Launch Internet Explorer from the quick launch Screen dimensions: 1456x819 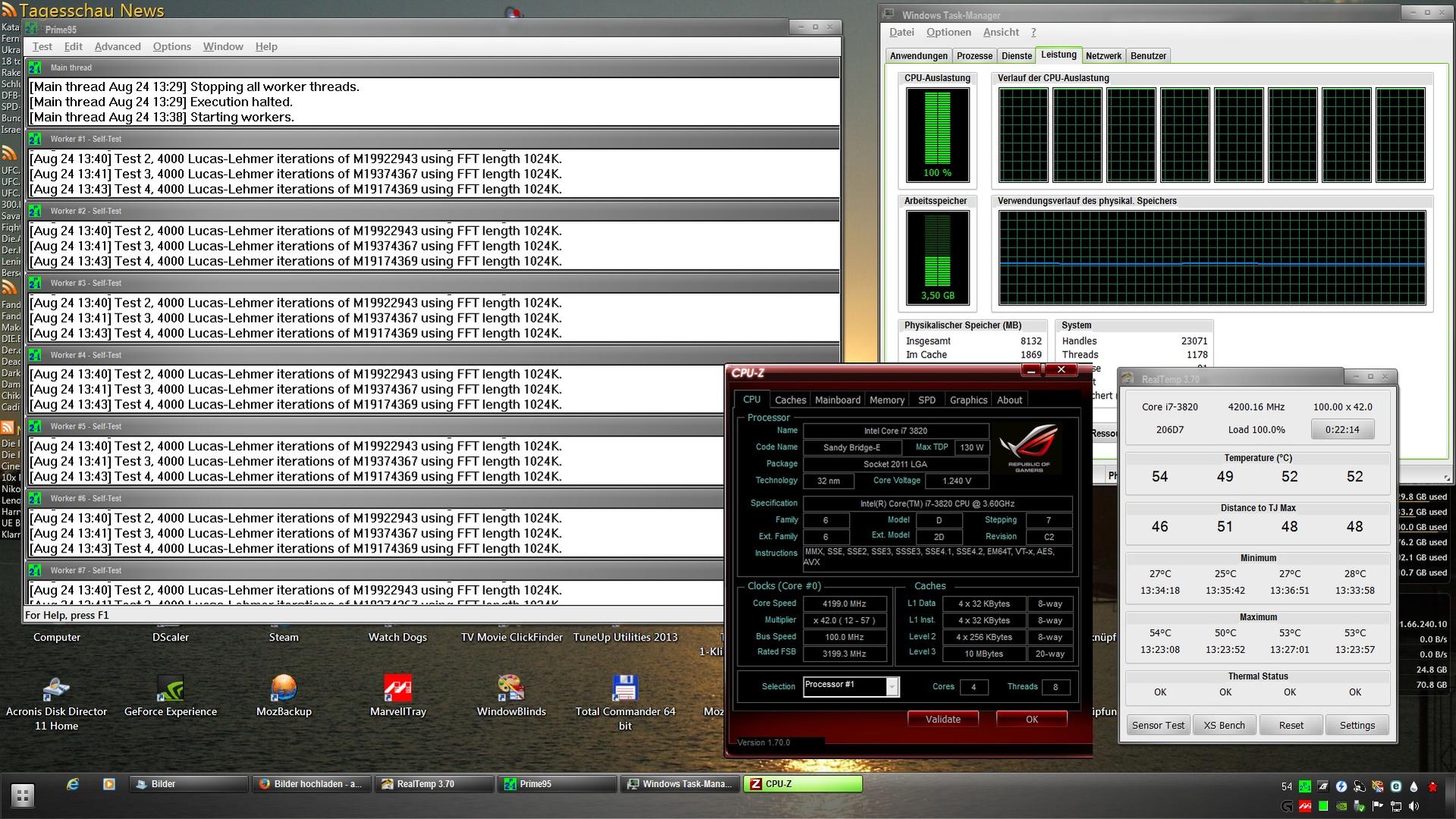click(x=73, y=784)
